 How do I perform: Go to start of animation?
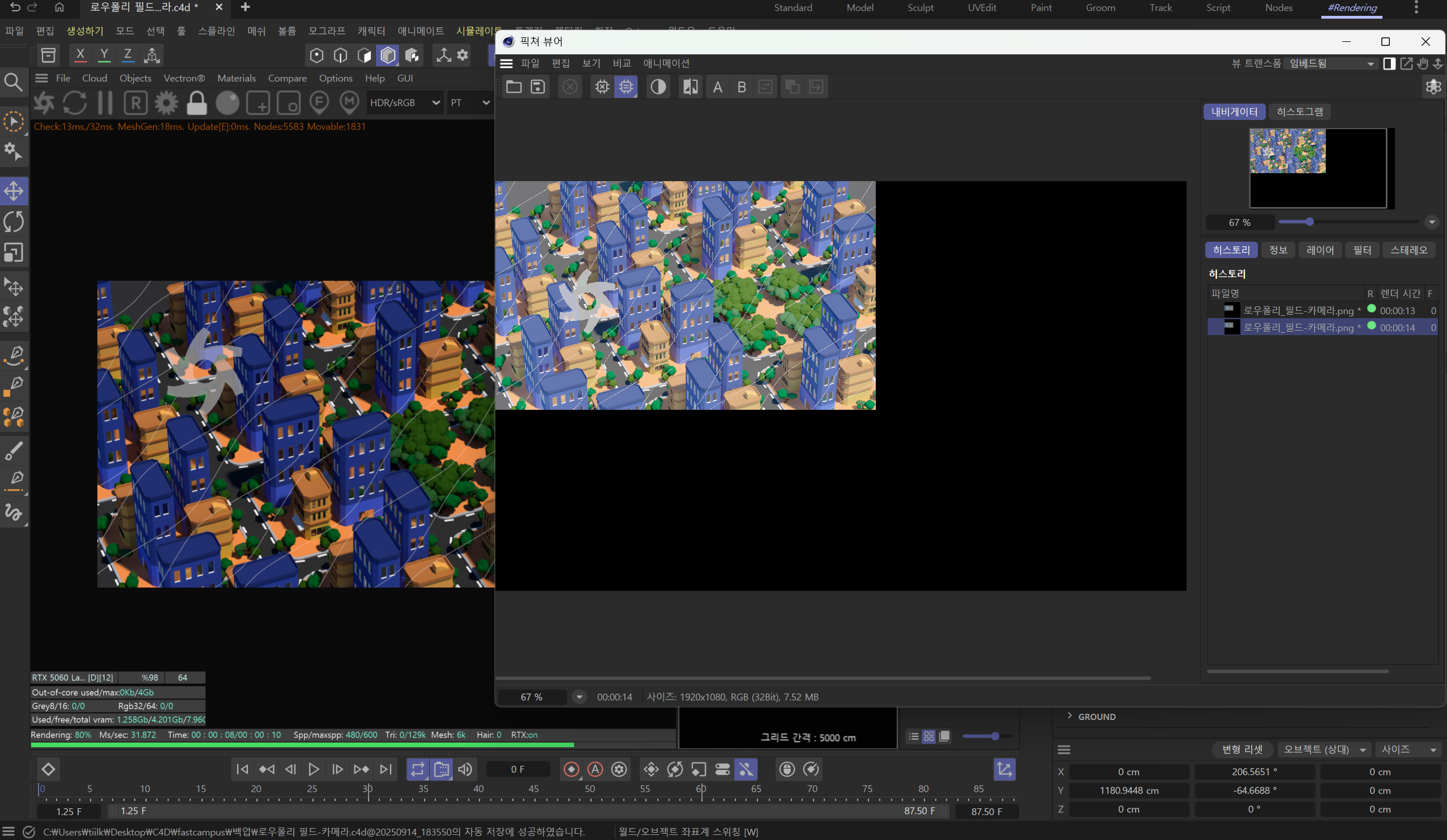point(242,769)
